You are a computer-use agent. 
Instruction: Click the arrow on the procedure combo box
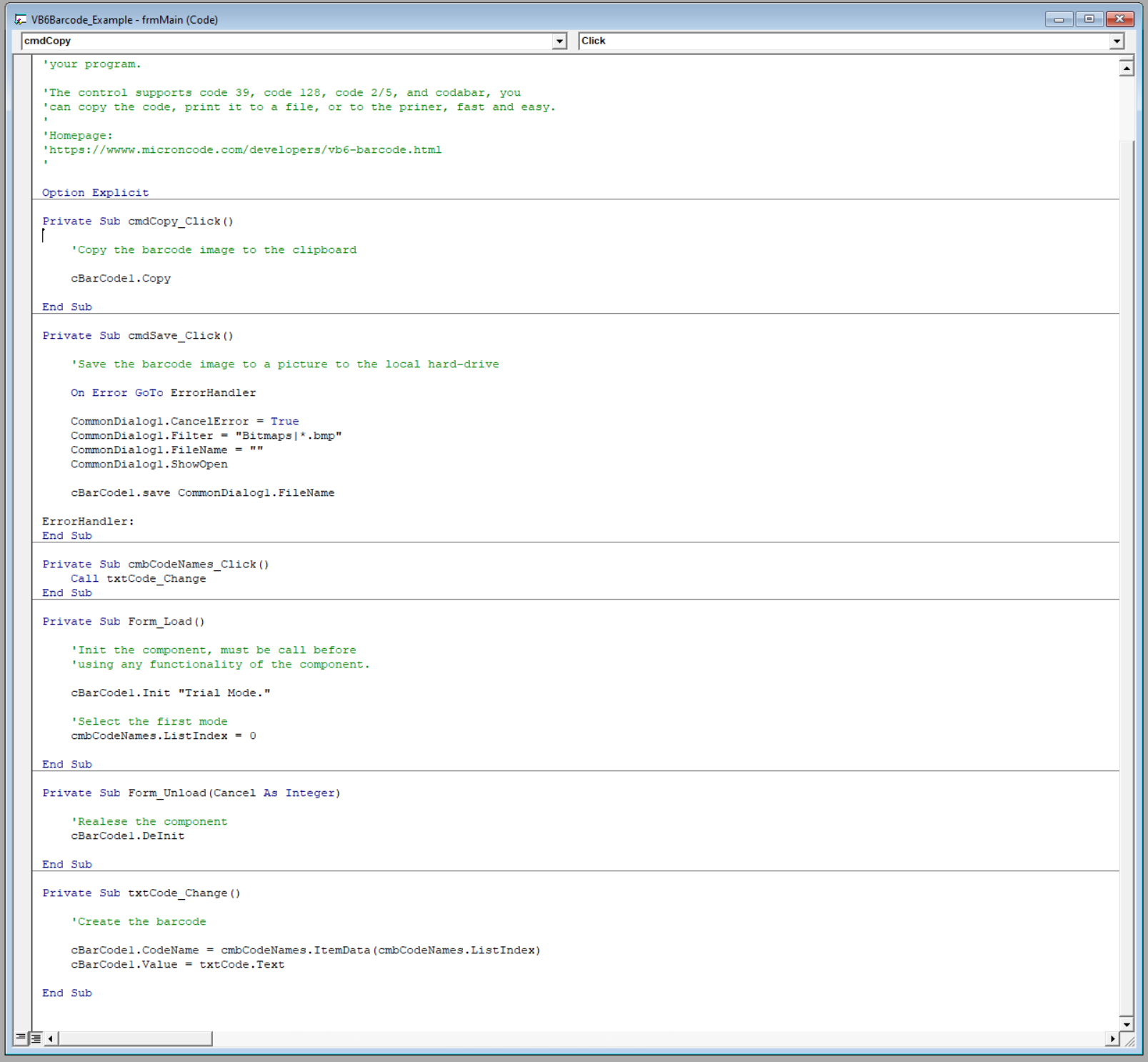coord(1115,41)
